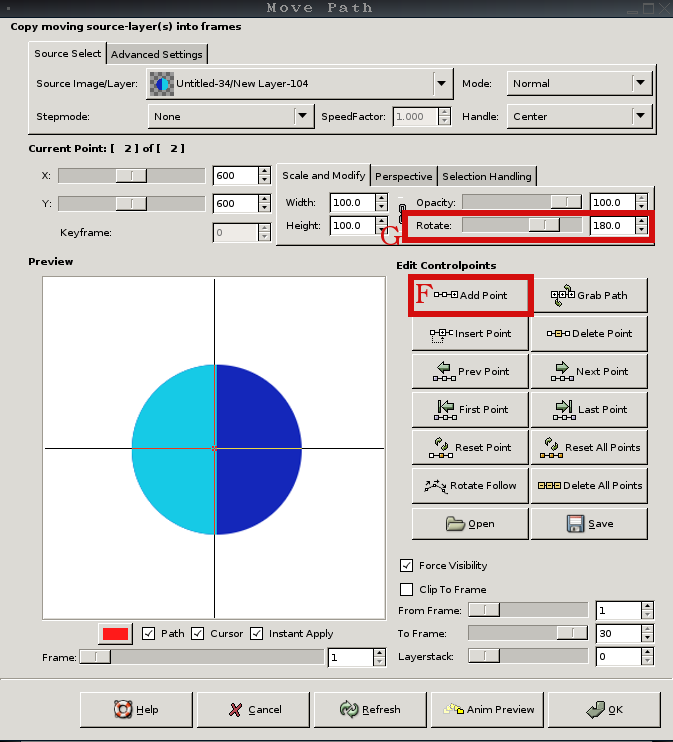Click Rotate Follow button
This screenshot has width=673, height=742.
pos(470,486)
